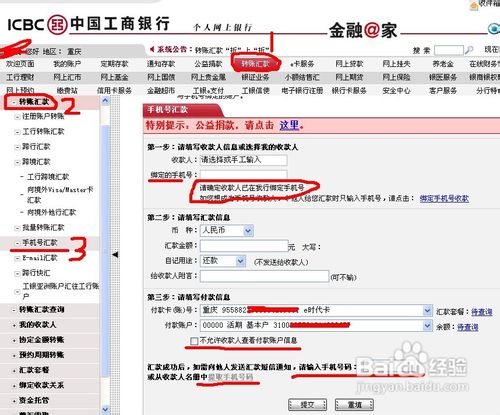
Task: Expand 转账汇款查询 section
Action: [14, 310]
